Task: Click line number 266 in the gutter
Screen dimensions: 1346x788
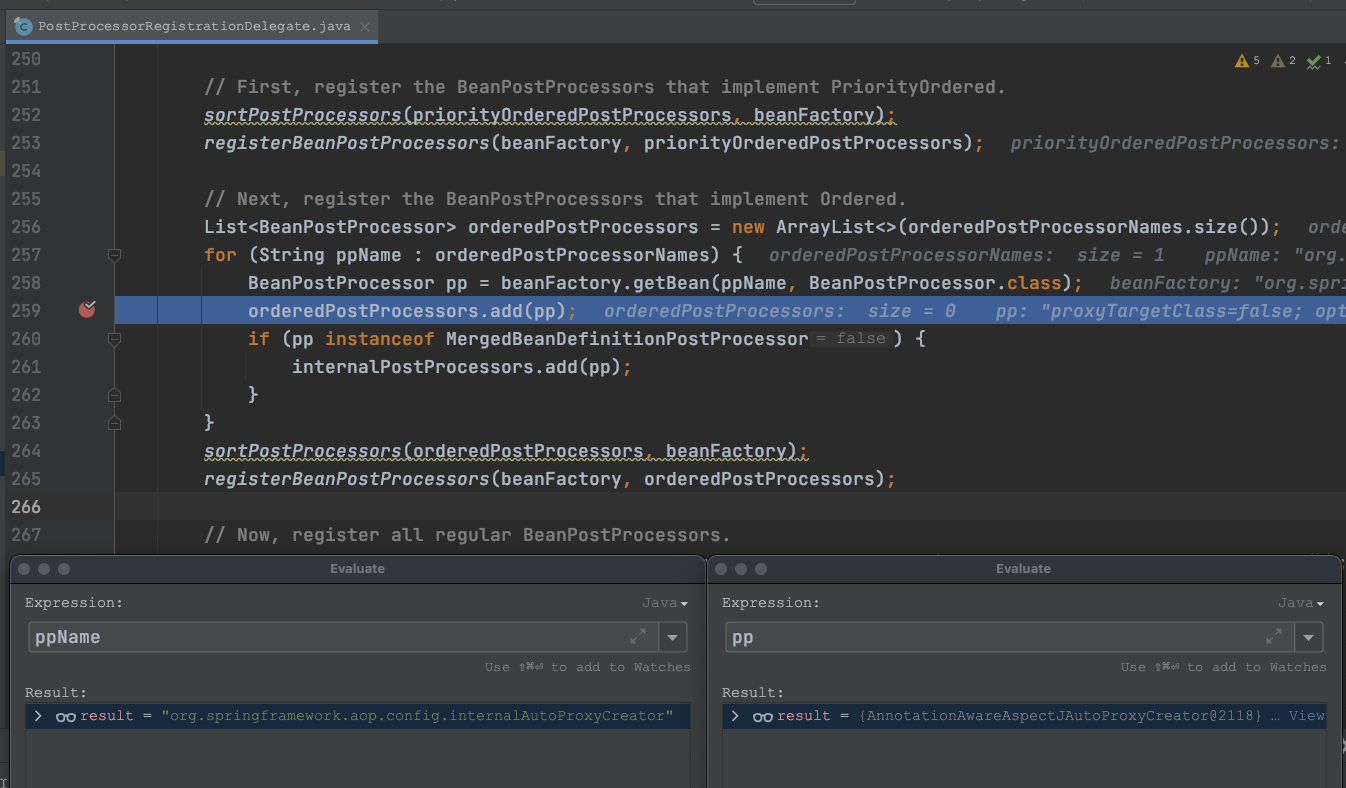Action: (26, 507)
